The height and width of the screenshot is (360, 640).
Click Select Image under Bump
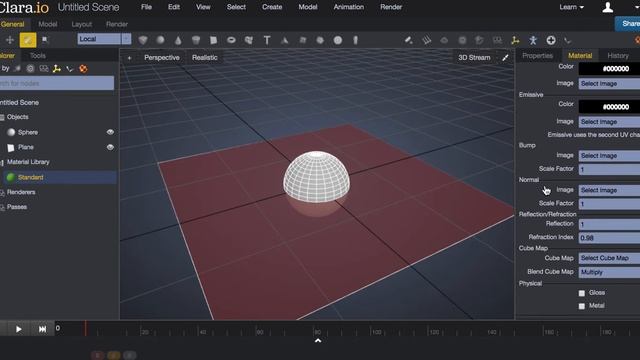tap(609, 156)
